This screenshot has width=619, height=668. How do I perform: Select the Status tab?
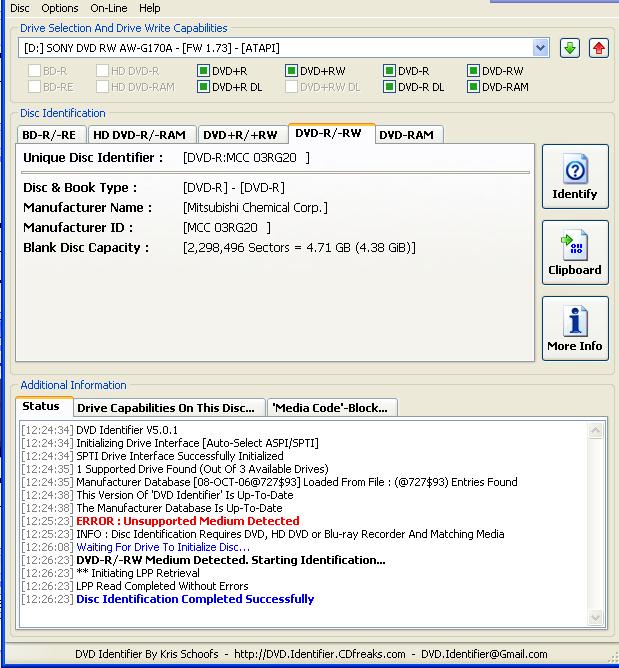43,406
